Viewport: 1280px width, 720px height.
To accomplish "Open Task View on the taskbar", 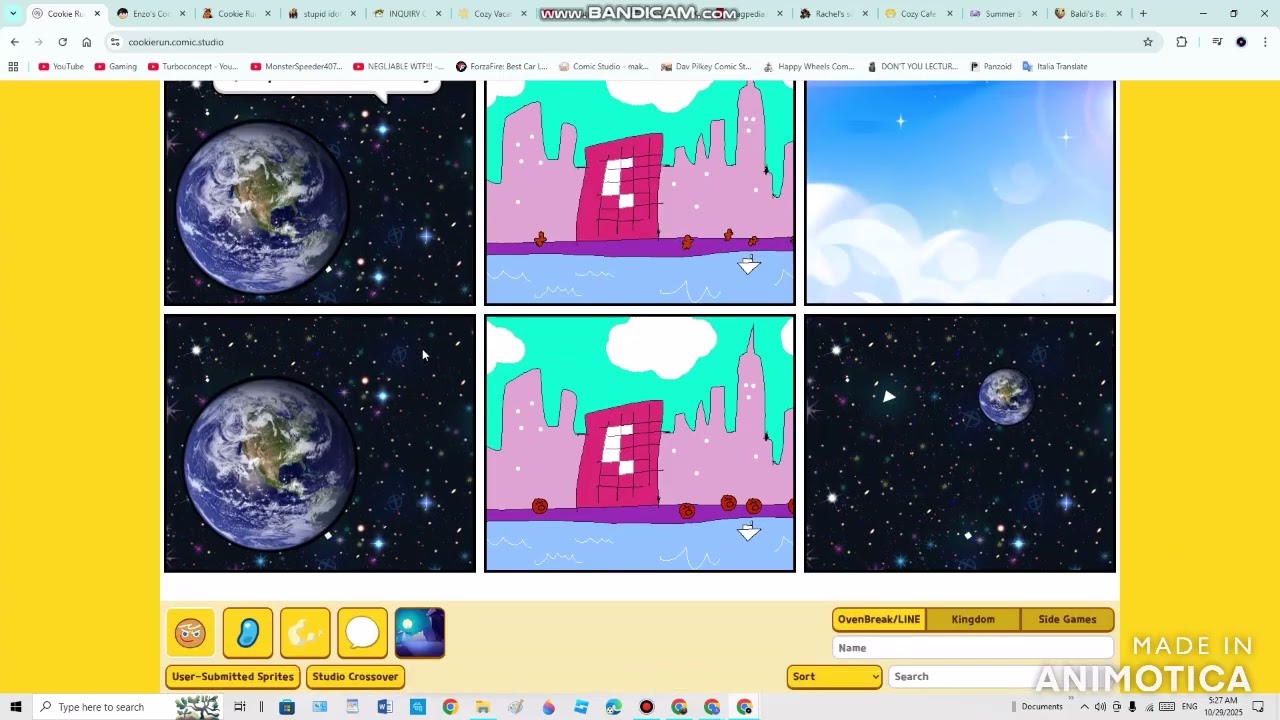I will (240, 707).
